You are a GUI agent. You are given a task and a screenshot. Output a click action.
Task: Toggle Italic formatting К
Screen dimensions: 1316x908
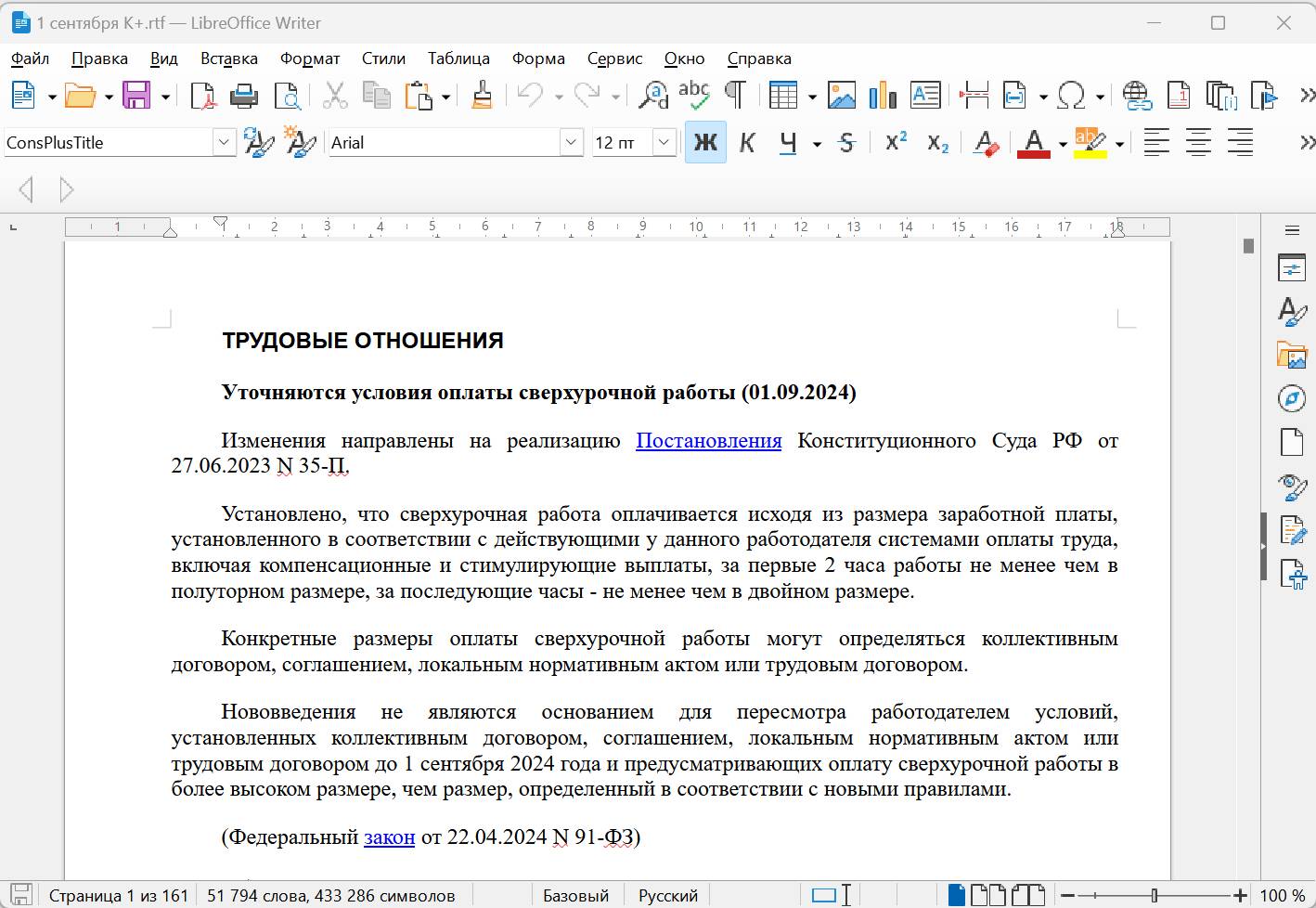point(747,142)
